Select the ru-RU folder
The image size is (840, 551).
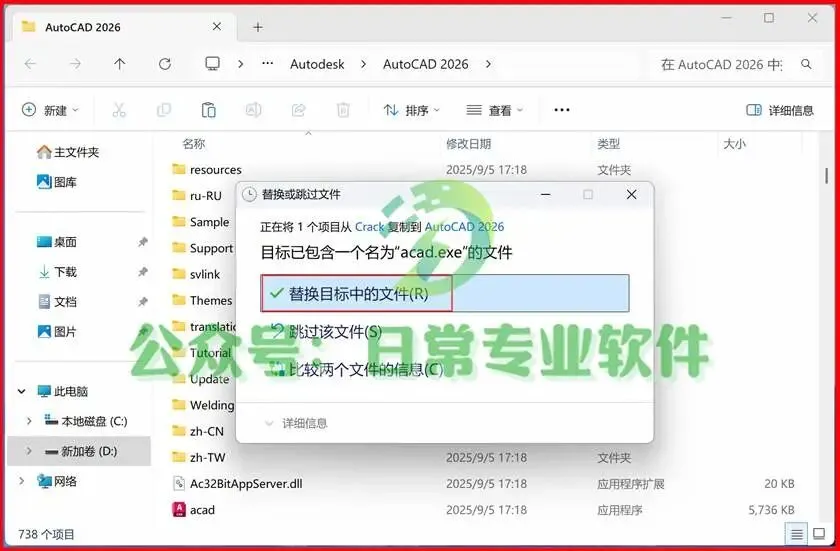click(x=197, y=196)
